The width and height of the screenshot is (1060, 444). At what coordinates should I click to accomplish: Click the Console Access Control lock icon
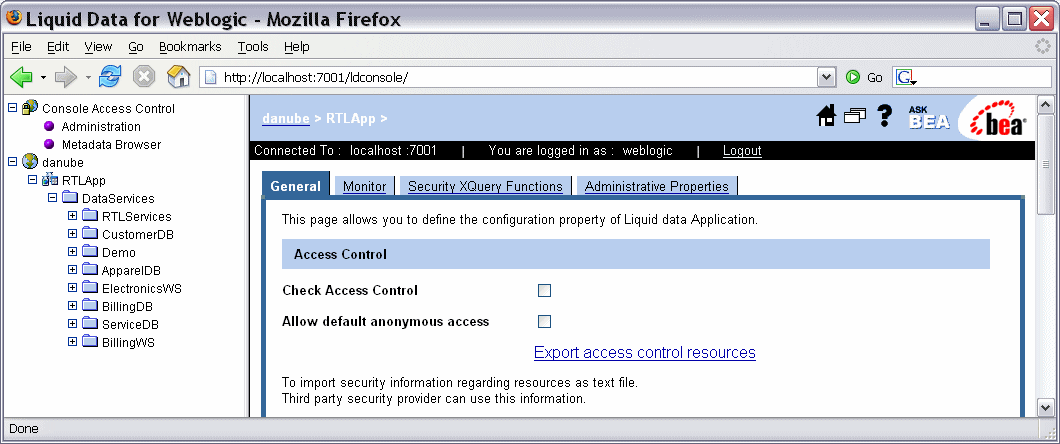point(30,107)
